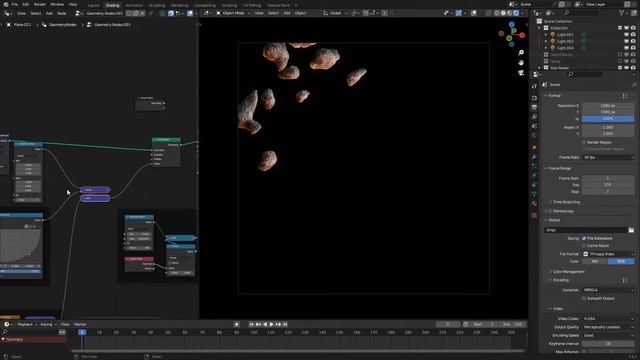Toggle File Extensions checkbox
This screenshot has height=360, width=640.
pos(584,238)
